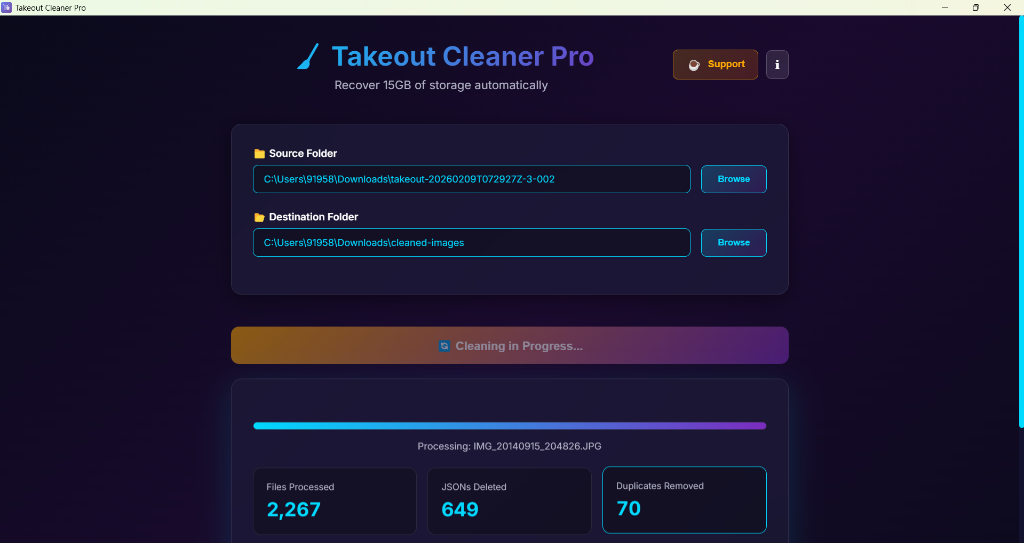
Task: Click the vertical scrollbar thumb
Action: coord(1021,222)
